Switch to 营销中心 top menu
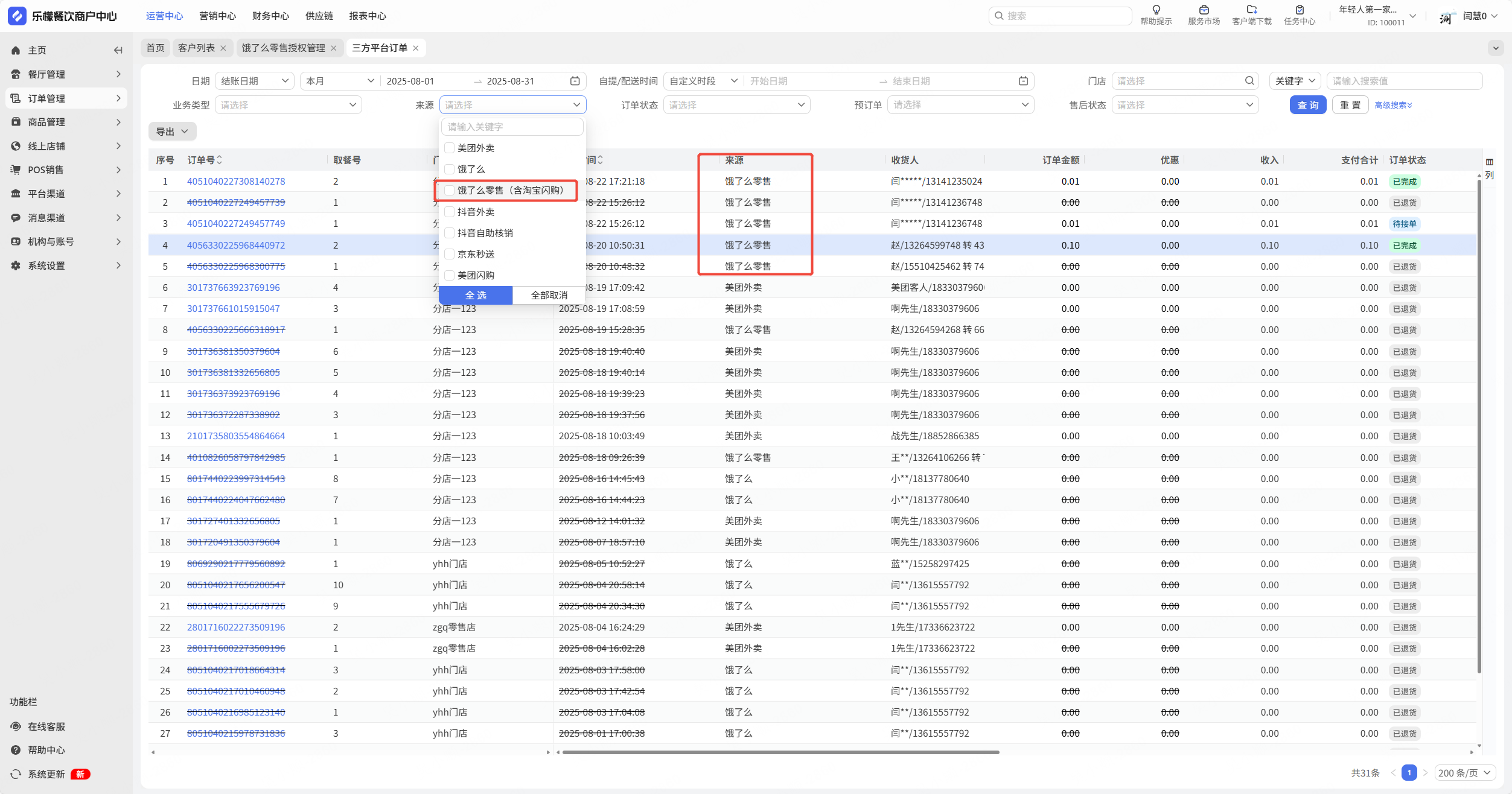The width and height of the screenshot is (1512, 794). pos(218,16)
